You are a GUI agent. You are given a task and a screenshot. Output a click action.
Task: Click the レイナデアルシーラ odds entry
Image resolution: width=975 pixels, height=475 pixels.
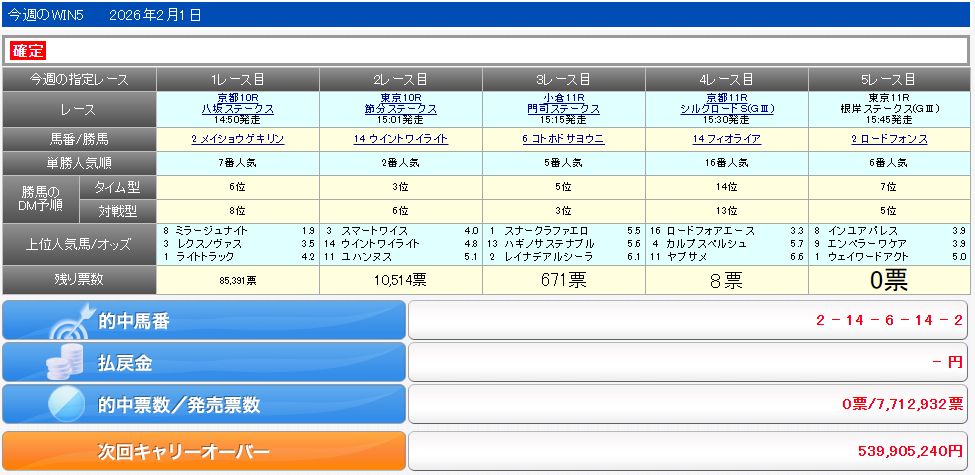point(563,257)
